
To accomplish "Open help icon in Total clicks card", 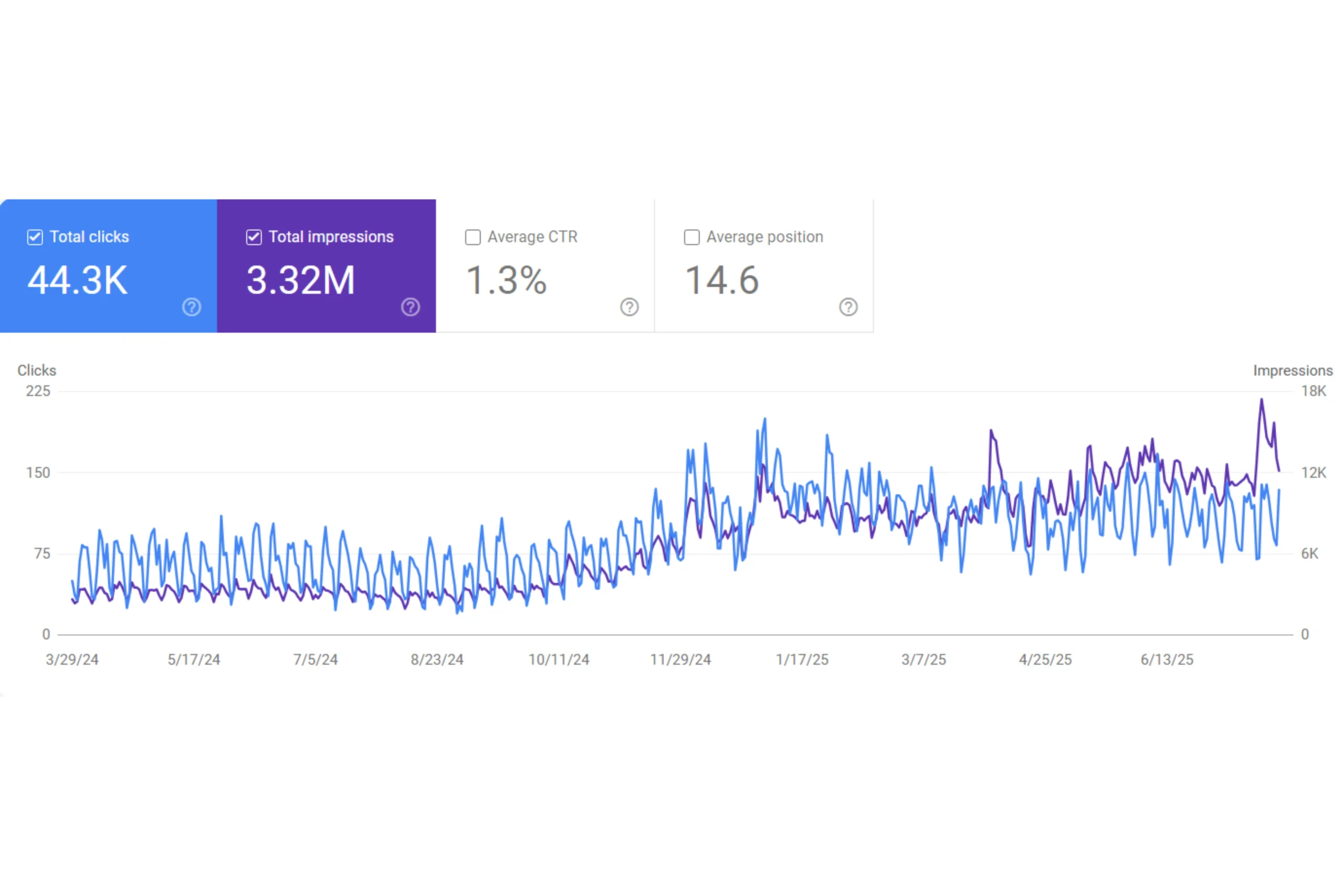I will coord(192,307).
